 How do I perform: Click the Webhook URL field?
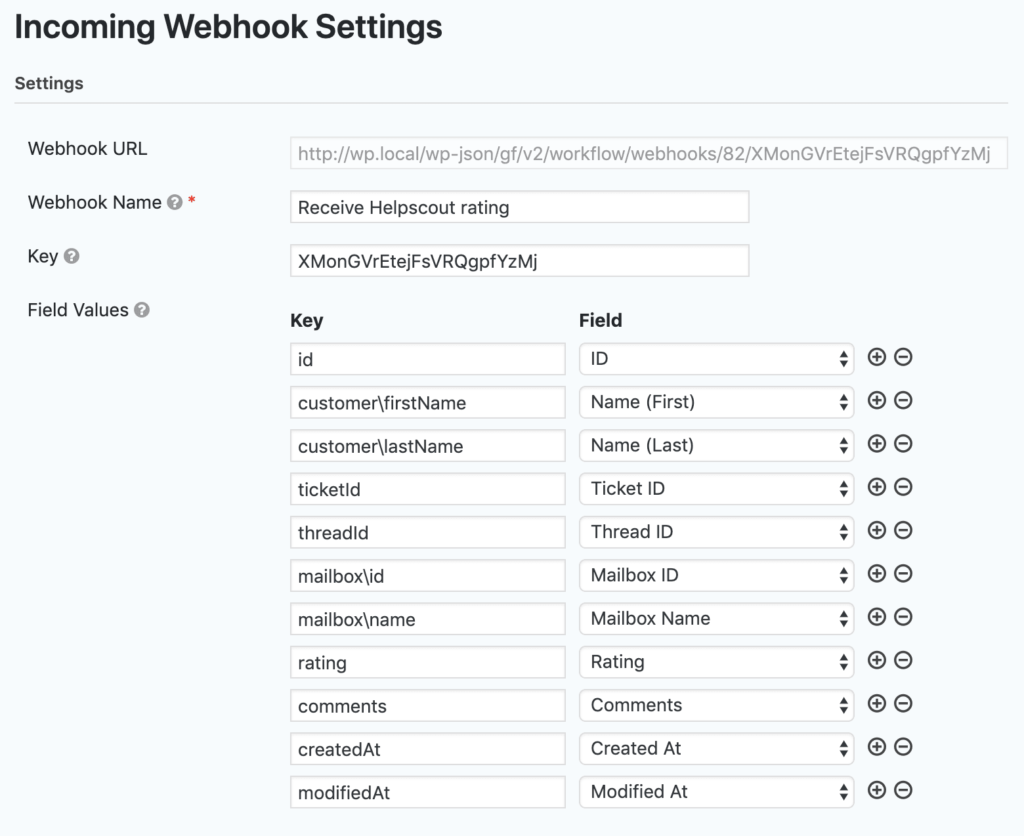[x=648, y=153]
